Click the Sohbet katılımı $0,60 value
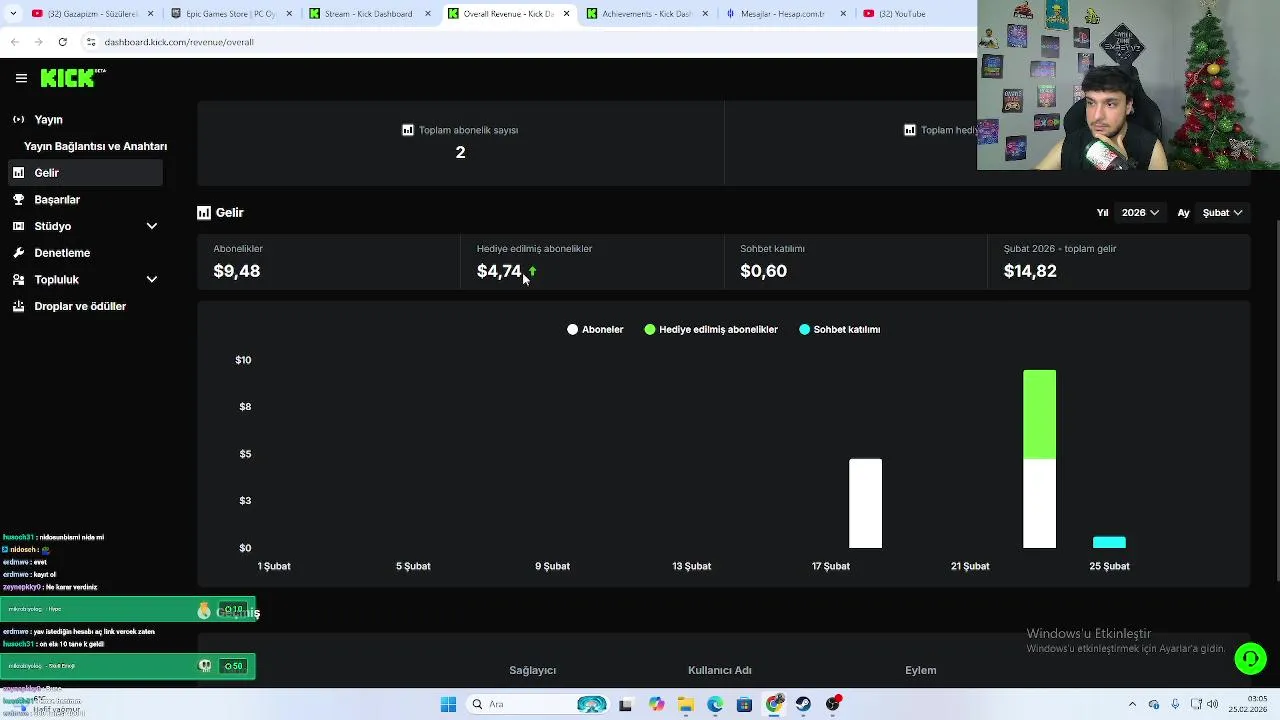 click(x=763, y=271)
